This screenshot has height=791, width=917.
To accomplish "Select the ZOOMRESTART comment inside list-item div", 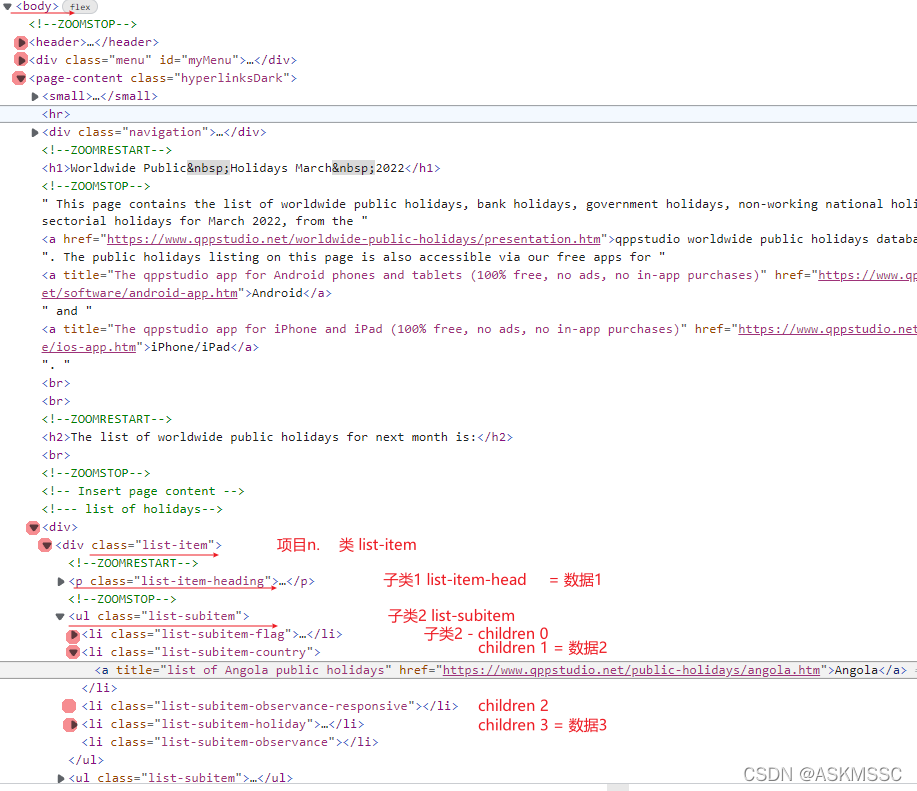I will pos(133,563).
